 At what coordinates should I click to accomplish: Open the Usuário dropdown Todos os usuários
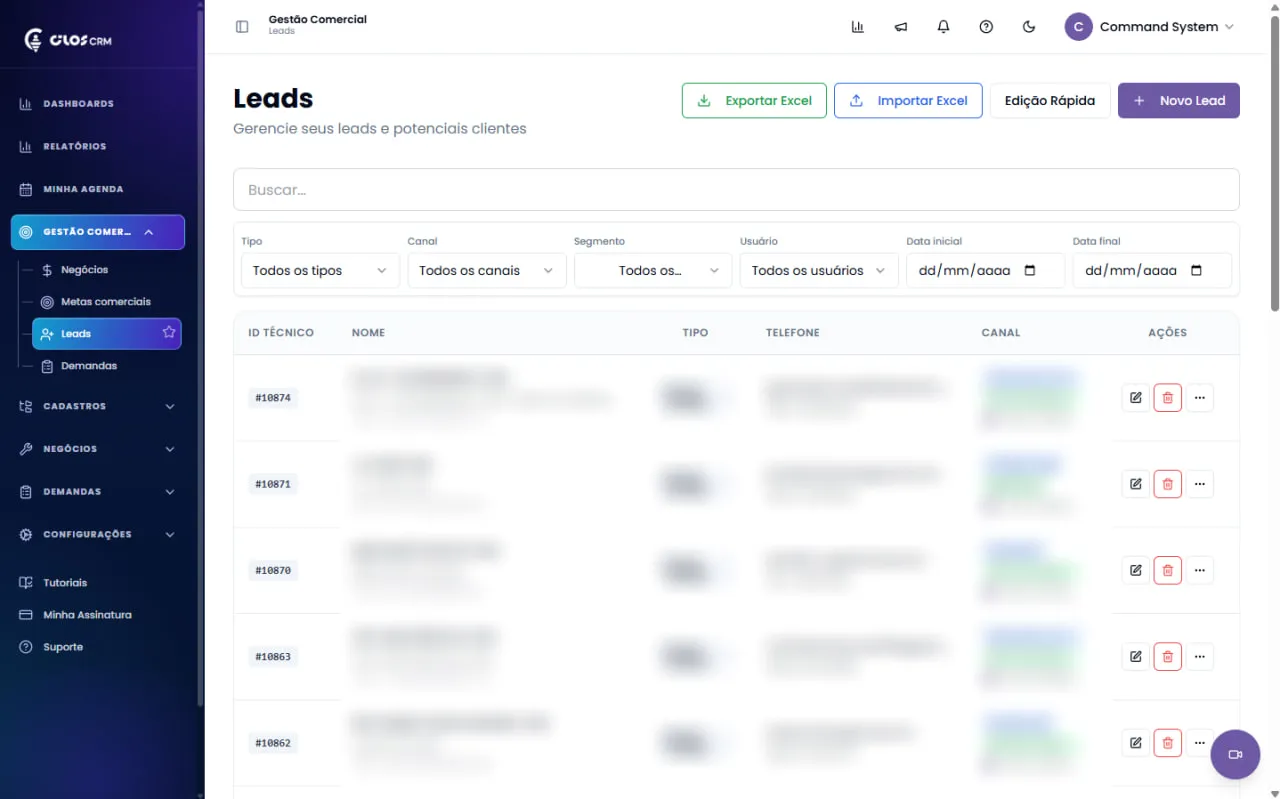click(819, 271)
